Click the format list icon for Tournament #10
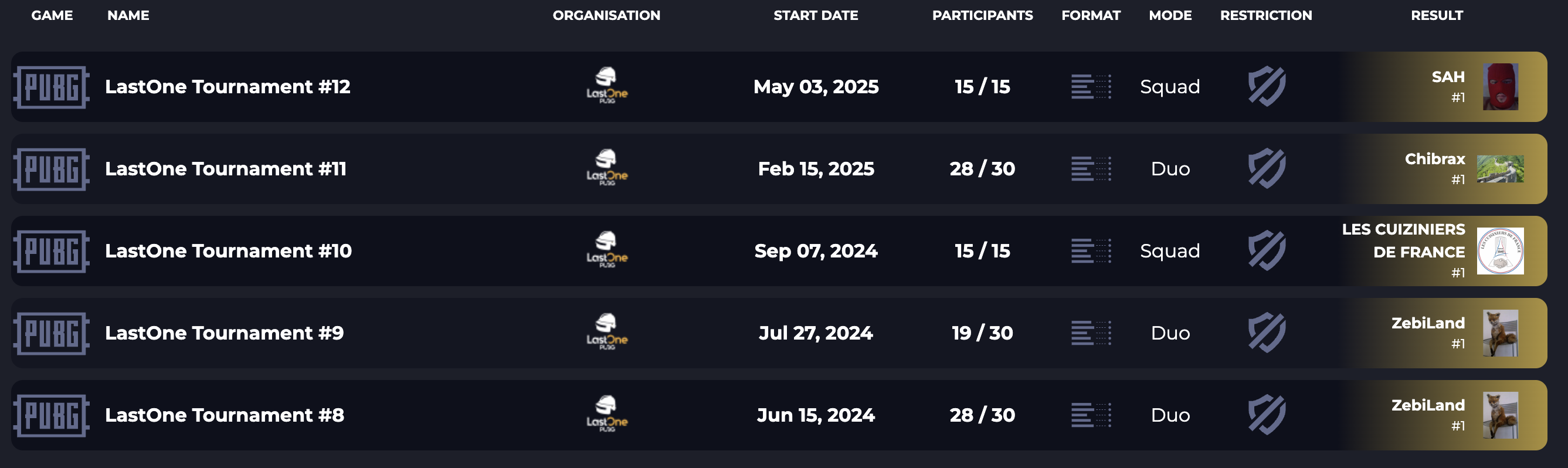The height and width of the screenshot is (468, 1568). point(1091,251)
